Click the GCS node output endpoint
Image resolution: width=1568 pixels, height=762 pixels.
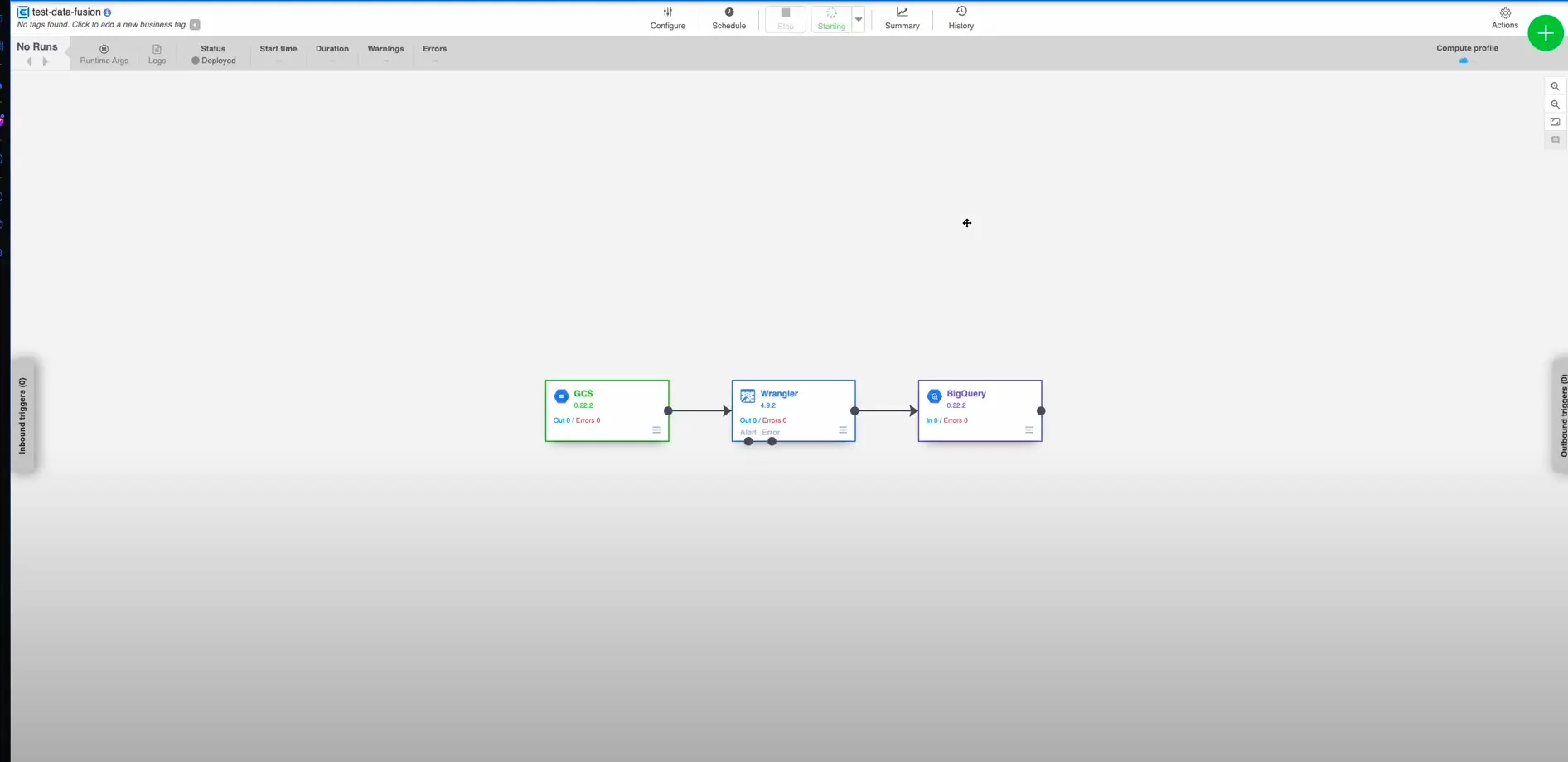(668, 410)
